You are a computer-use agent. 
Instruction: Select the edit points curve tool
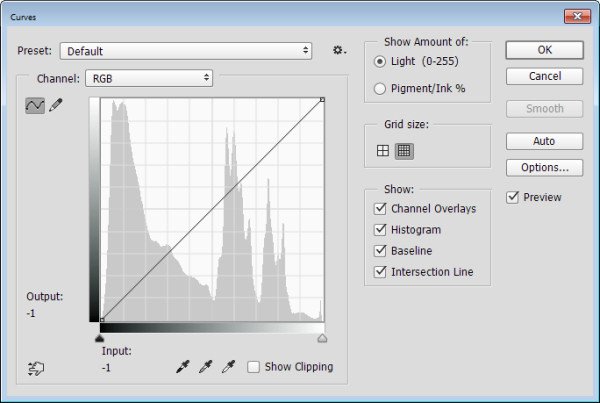pyautogui.click(x=35, y=105)
